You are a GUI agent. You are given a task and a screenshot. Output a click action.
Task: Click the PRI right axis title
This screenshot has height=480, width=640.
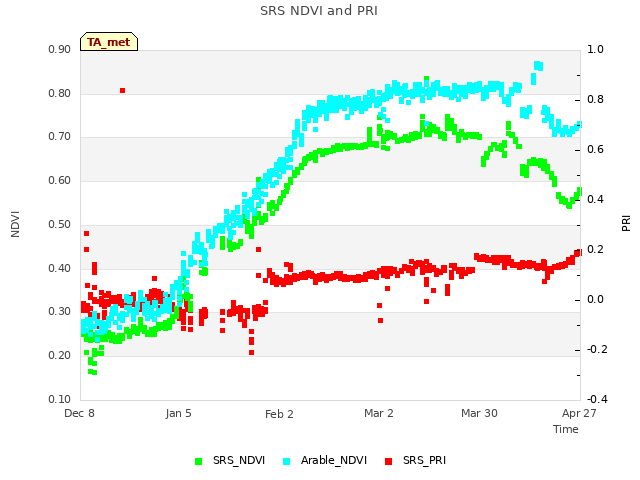click(x=626, y=224)
